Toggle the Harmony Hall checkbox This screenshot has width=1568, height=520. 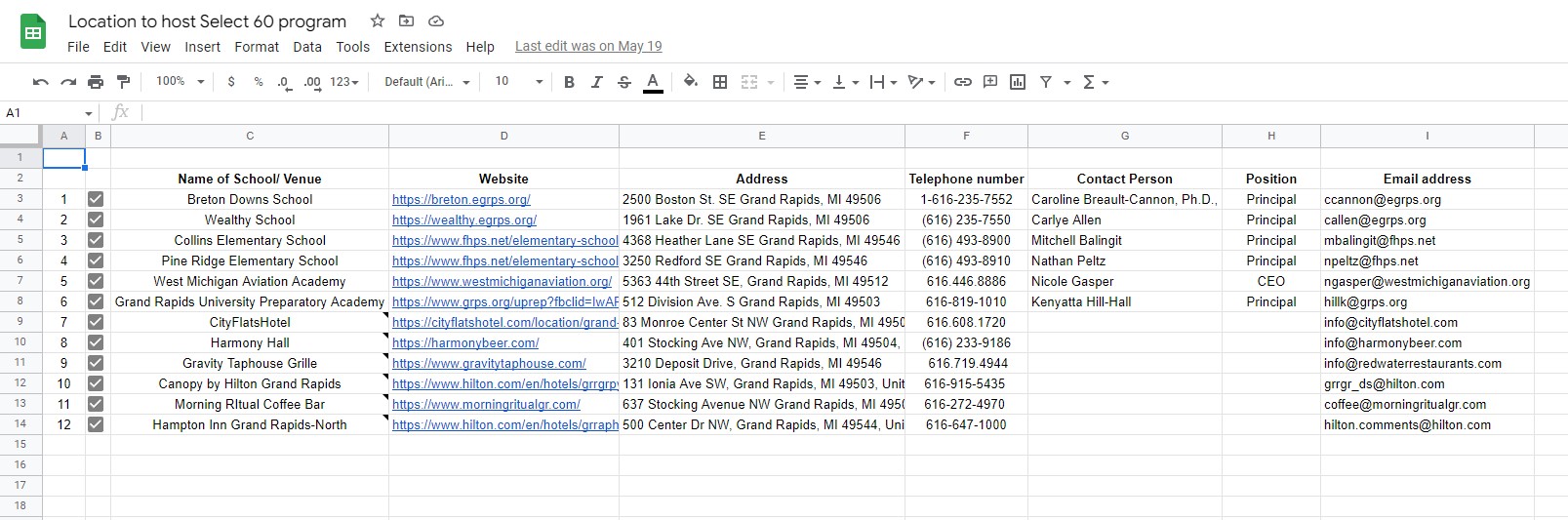96,342
